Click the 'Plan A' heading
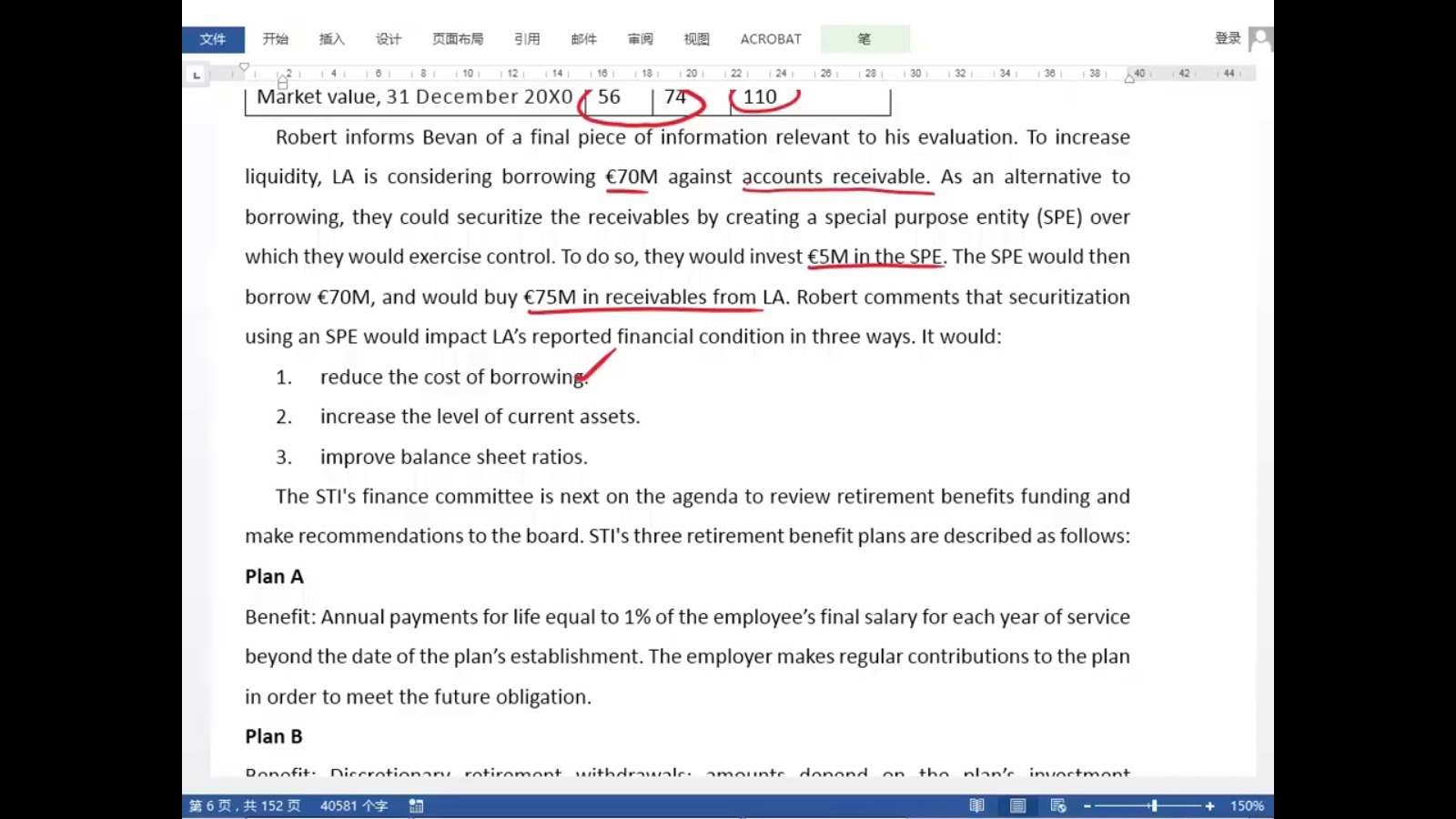 pyautogui.click(x=274, y=577)
